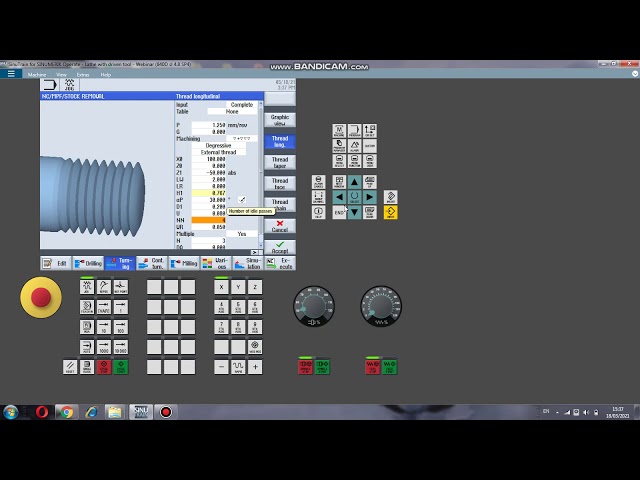Change the Multiple field set to Yes
This screenshot has width=640, height=480.
click(242, 234)
